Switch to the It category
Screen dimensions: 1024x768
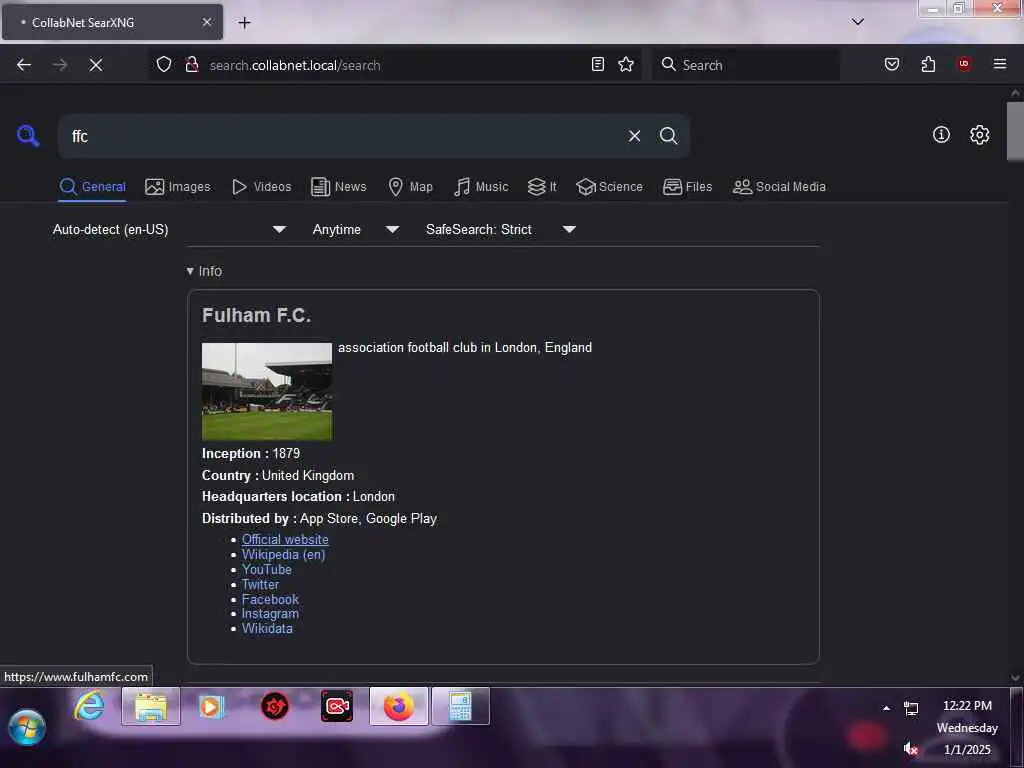(x=542, y=187)
